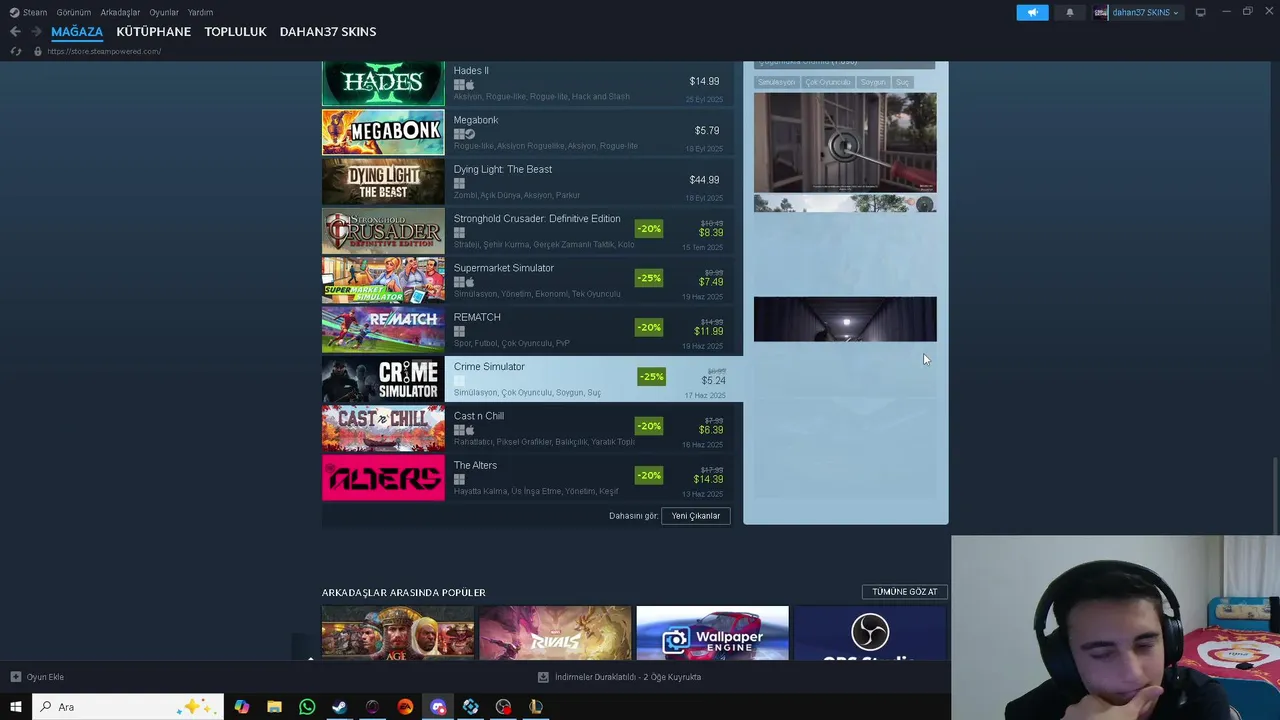Open the Dying Light: The Beast thumbnail
Viewport: 1280px width, 720px height.
(x=383, y=182)
